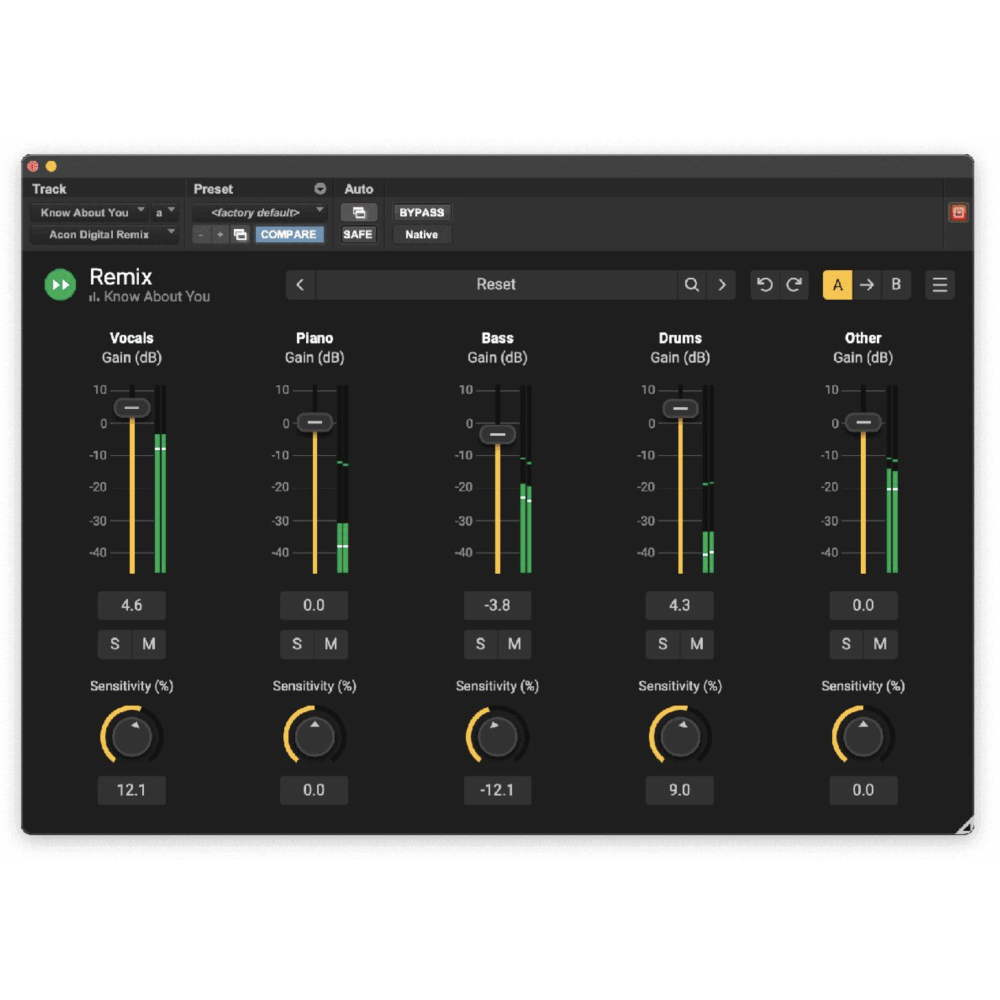1000x1000 pixels.
Task: Switch to snapshot B
Action: 896,285
